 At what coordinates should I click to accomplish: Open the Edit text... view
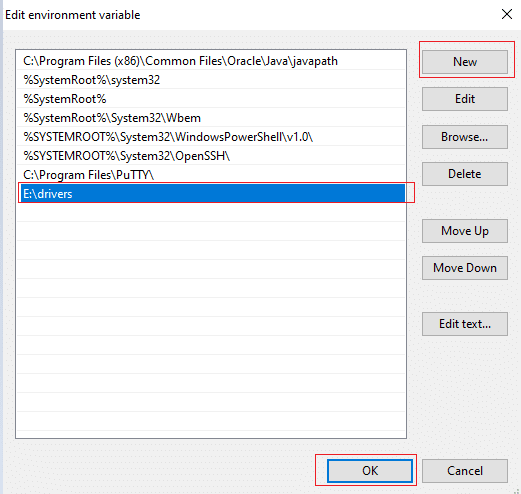click(x=465, y=324)
